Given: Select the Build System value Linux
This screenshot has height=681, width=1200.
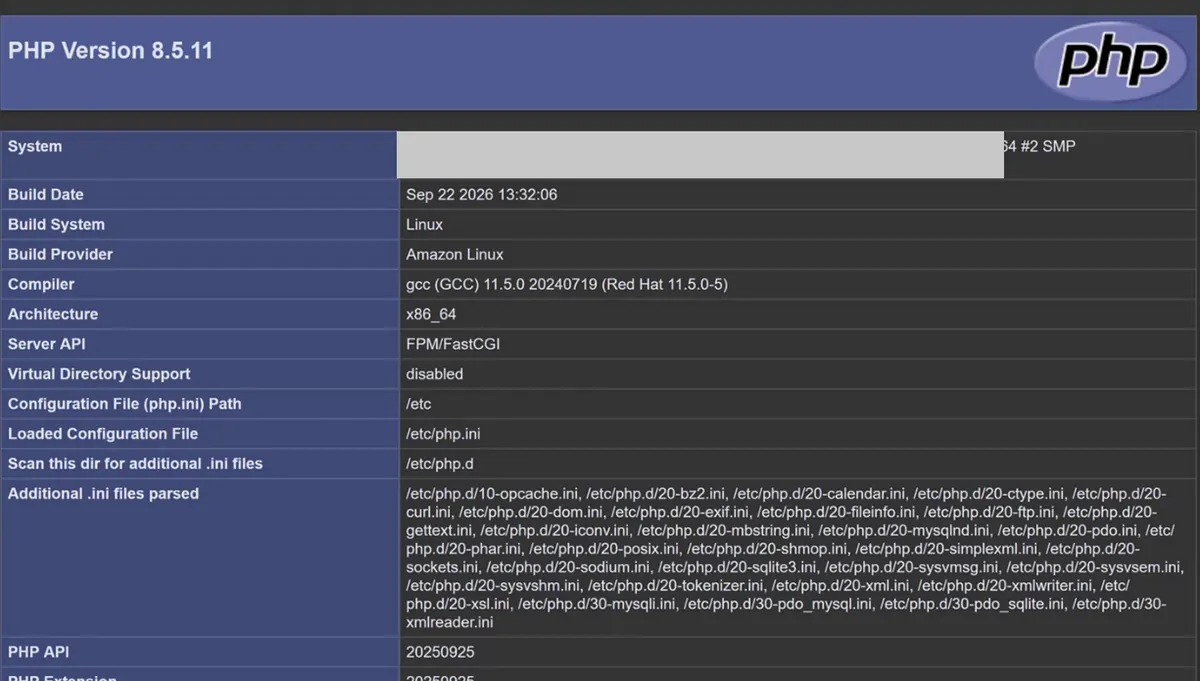Looking at the screenshot, I should (x=424, y=224).
